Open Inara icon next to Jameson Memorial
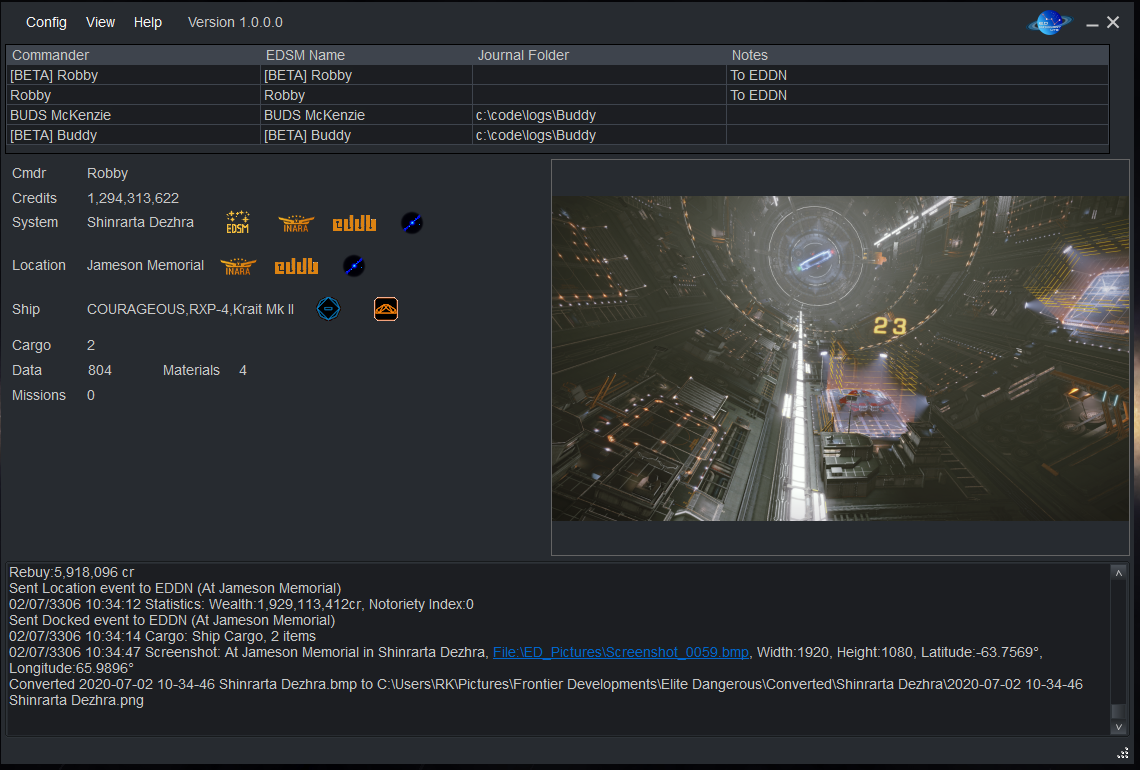 pyautogui.click(x=238, y=266)
